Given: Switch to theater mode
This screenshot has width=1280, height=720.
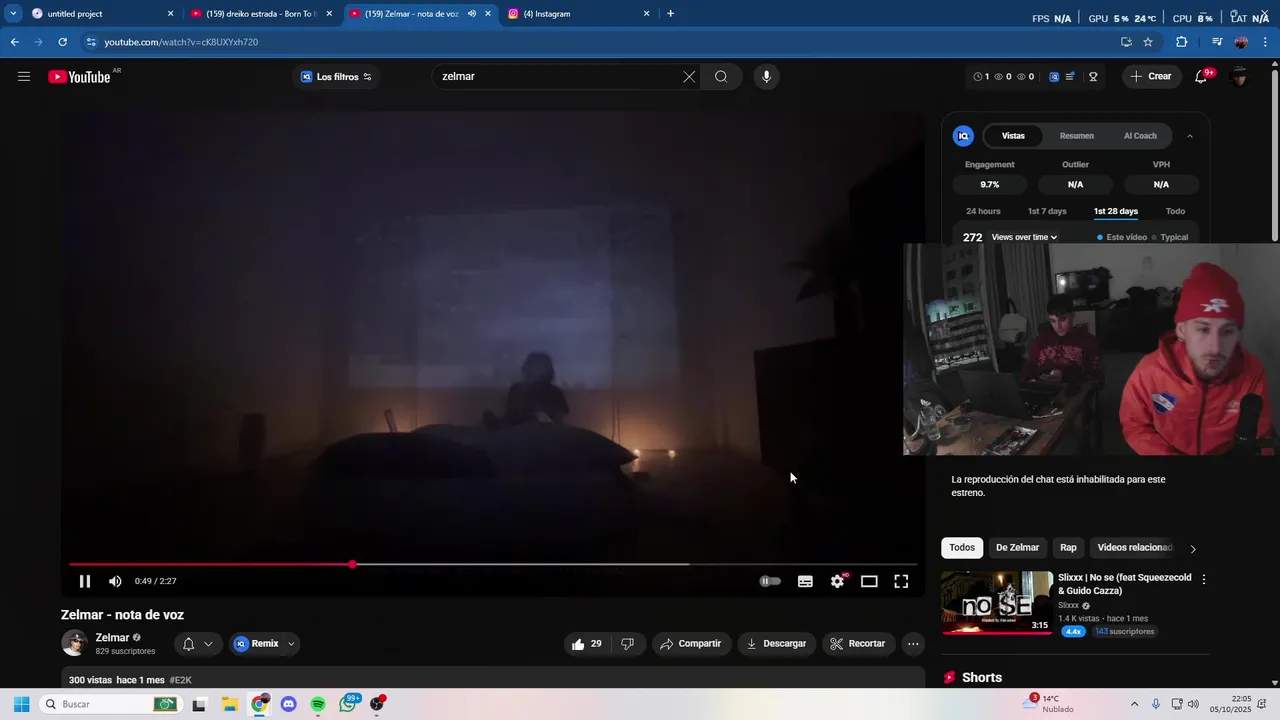Looking at the screenshot, I should pos(869,581).
